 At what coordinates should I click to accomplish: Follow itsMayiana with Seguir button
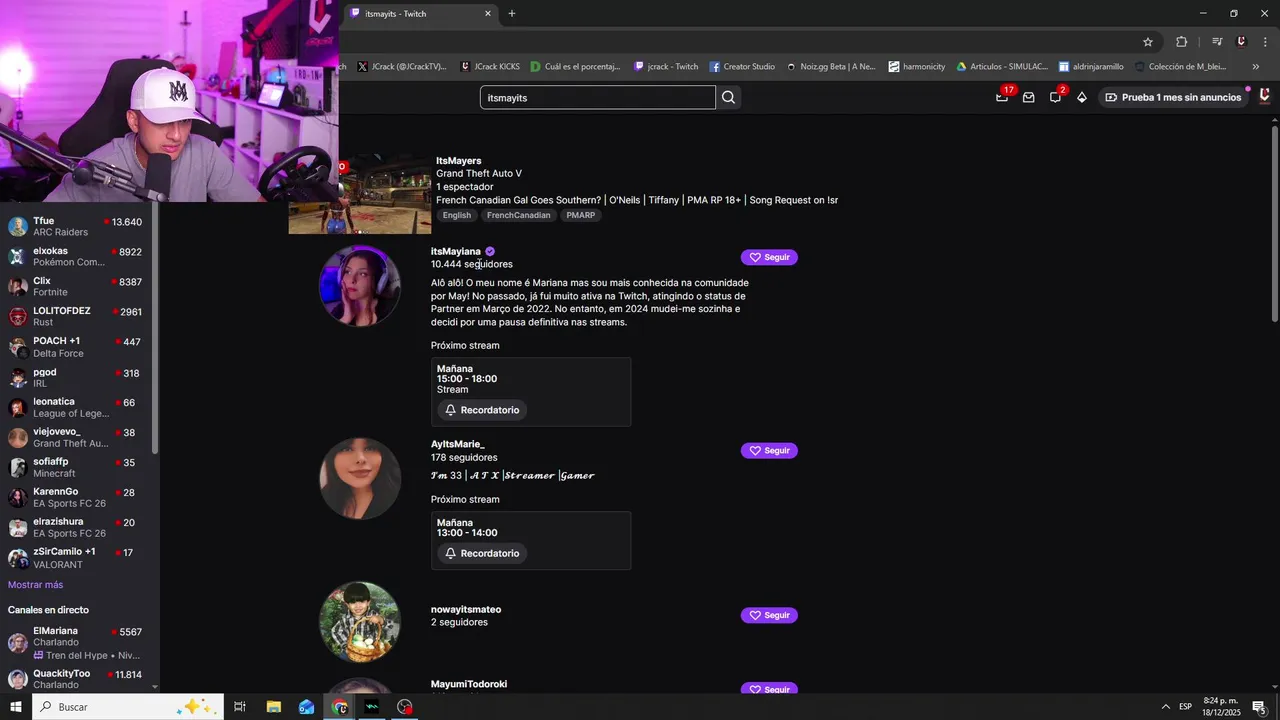pyautogui.click(x=769, y=257)
